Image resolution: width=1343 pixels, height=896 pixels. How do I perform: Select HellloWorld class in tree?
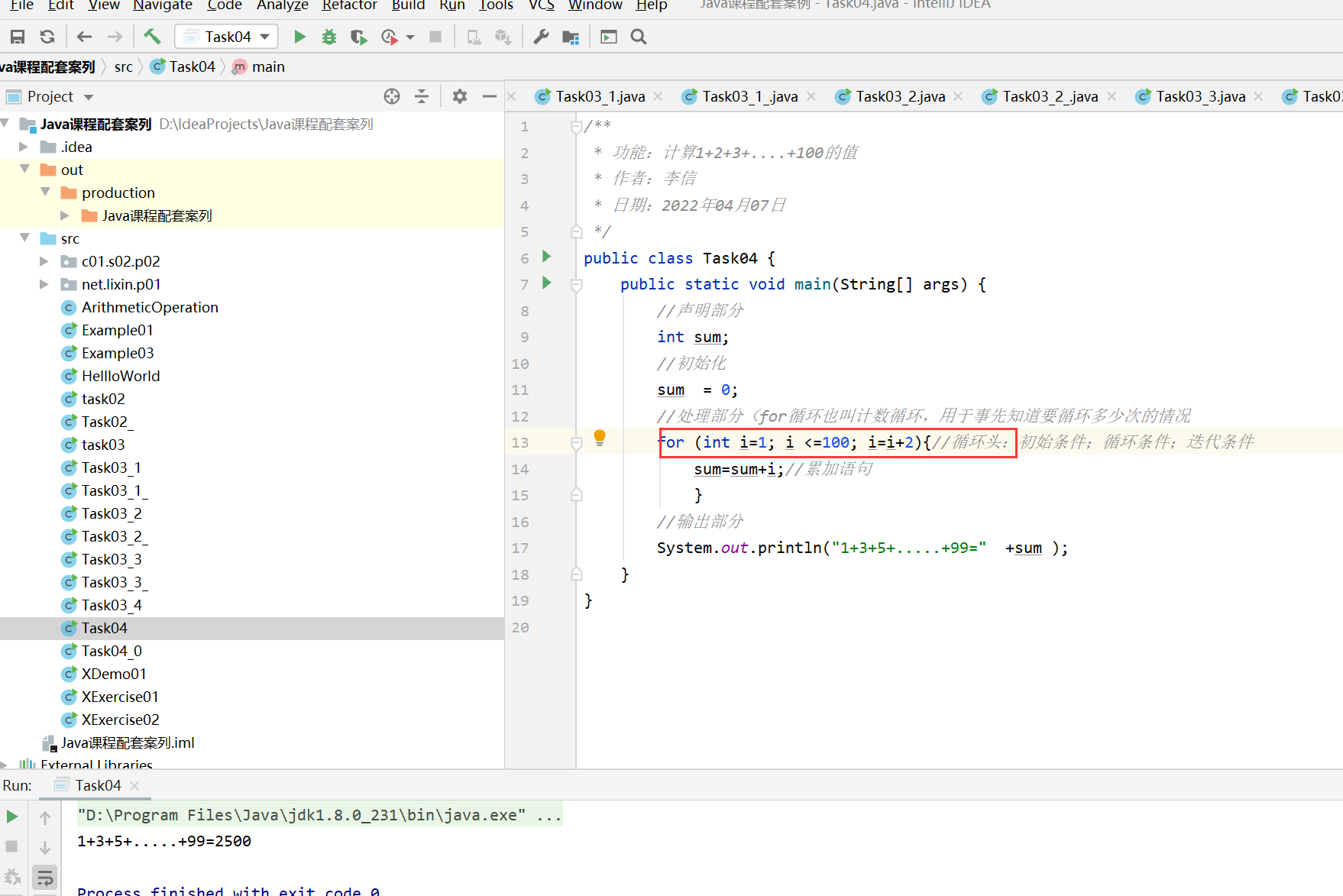coord(121,376)
